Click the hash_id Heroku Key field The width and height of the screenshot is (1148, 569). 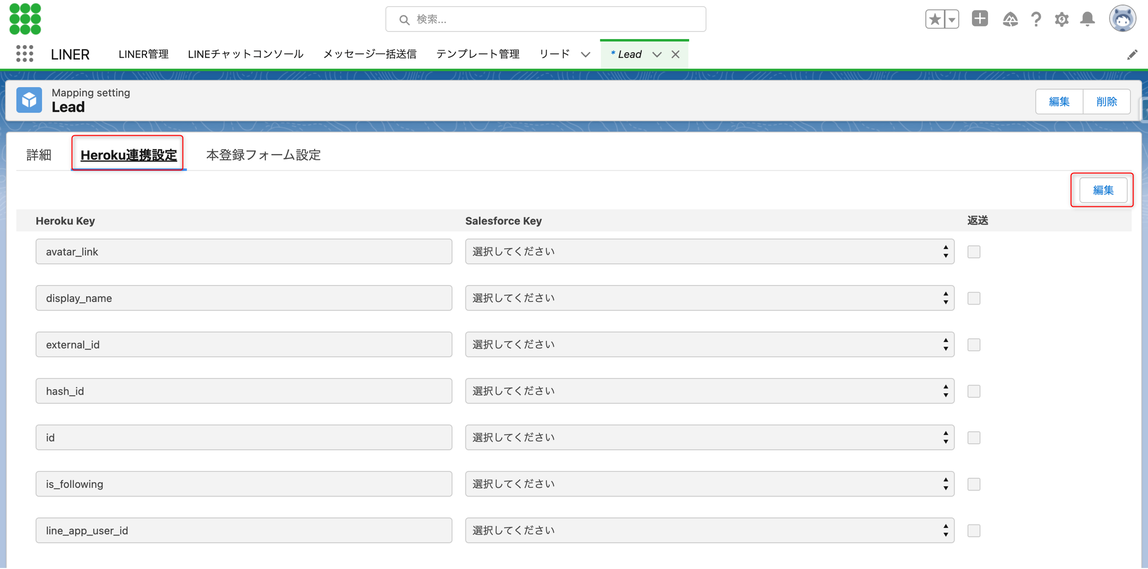pyautogui.click(x=244, y=391)
